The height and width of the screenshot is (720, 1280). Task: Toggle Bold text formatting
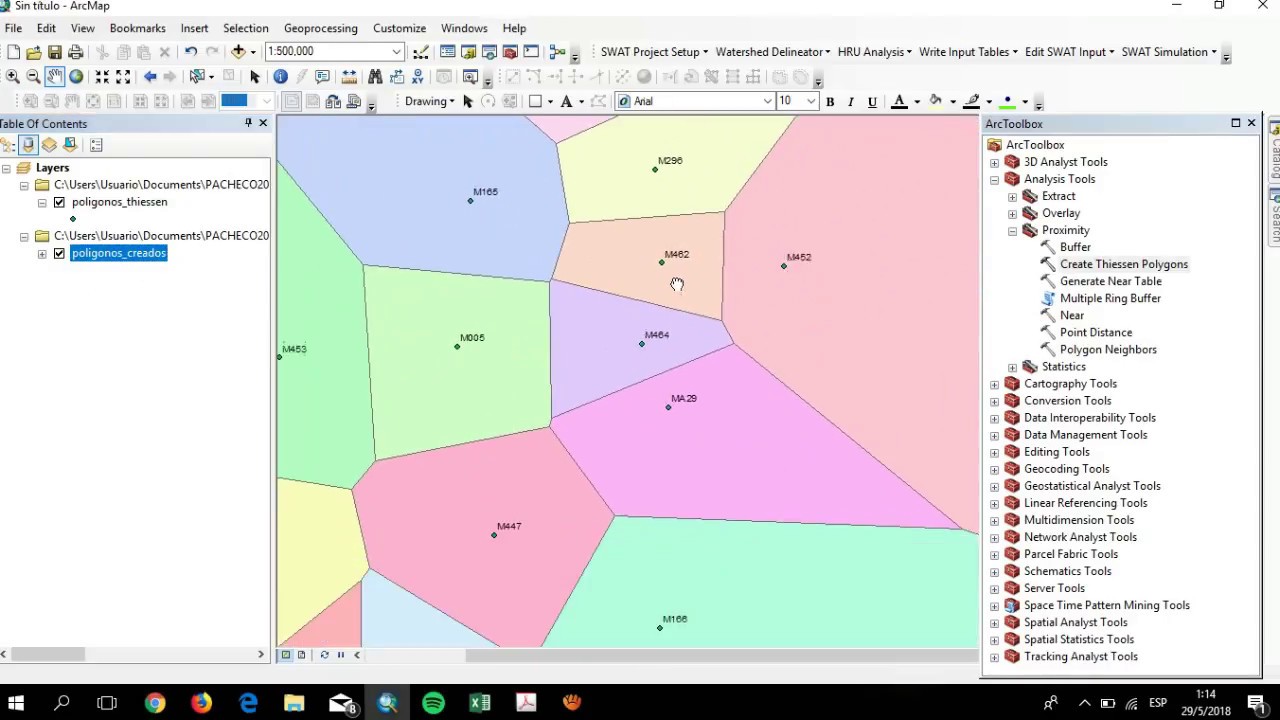pos(830,101)
